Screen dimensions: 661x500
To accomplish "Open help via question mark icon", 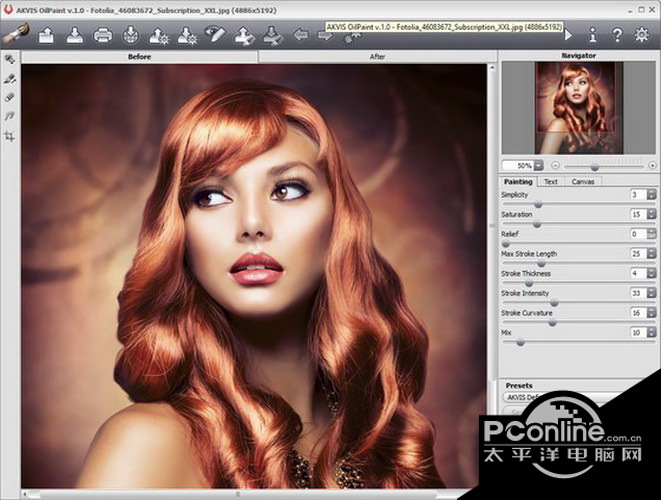I will pos(617,36).
